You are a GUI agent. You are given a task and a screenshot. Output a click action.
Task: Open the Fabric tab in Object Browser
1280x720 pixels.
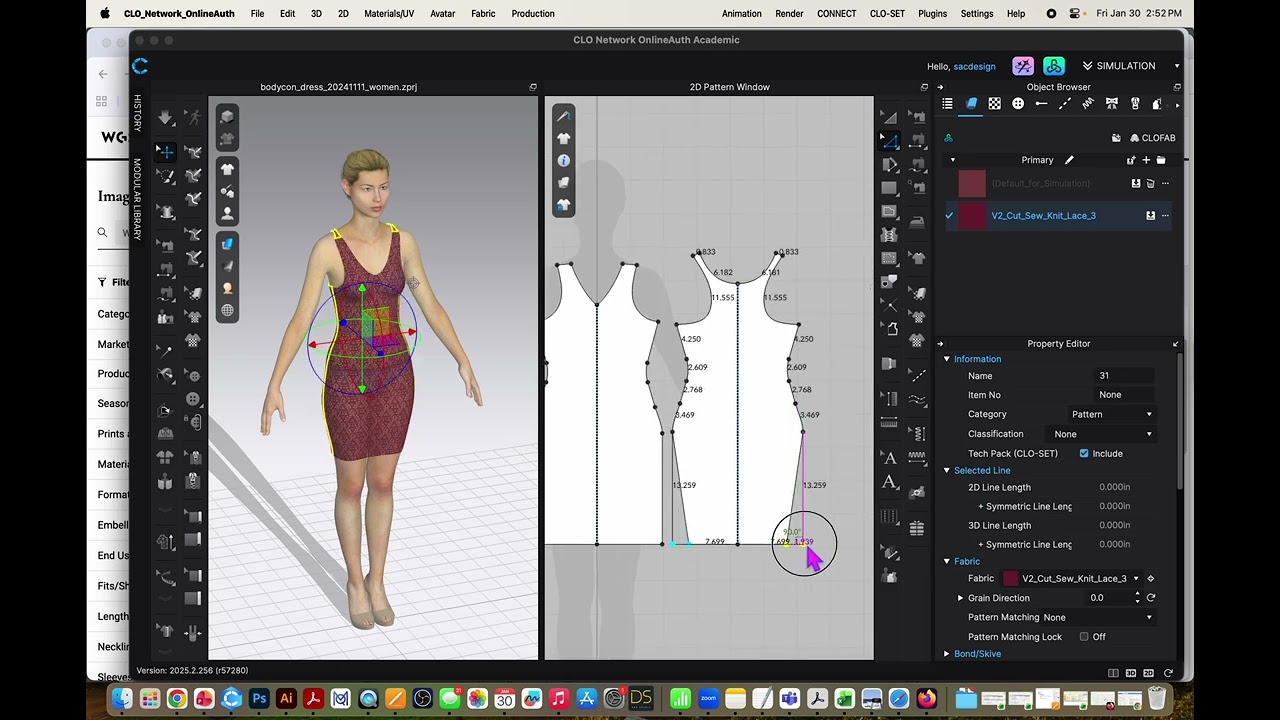(x=971, y=103)
